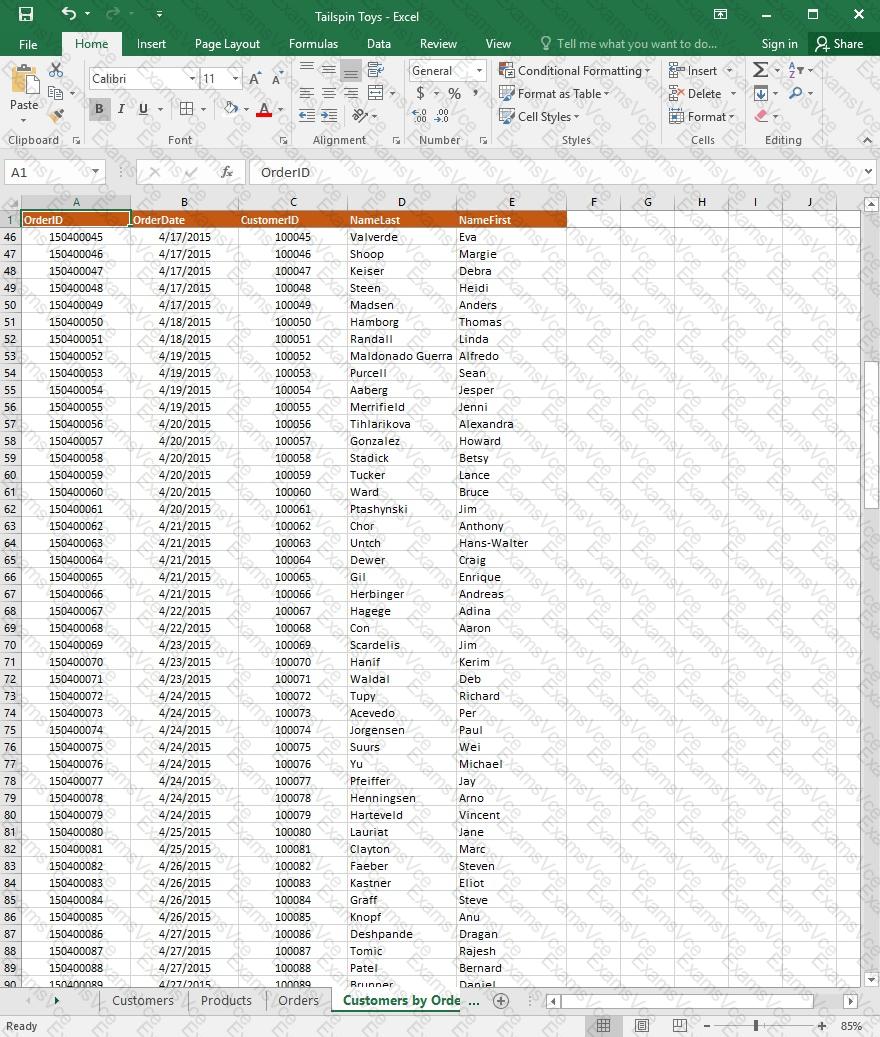The image size is (880, 1037).
Task: Click the Borders icon
Action: [186, 108]
